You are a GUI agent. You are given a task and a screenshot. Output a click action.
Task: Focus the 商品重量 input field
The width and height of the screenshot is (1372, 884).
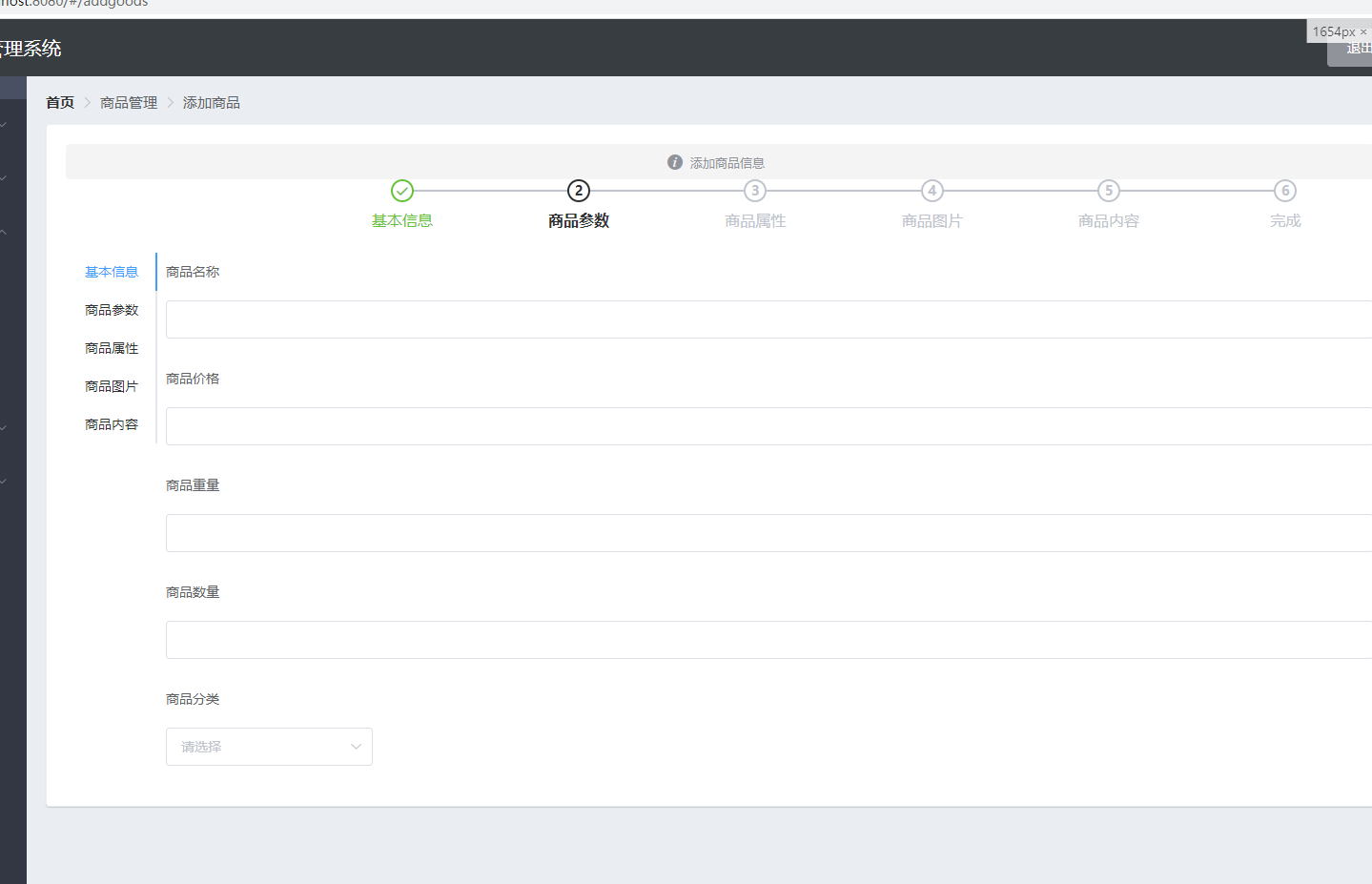[768, 533]
